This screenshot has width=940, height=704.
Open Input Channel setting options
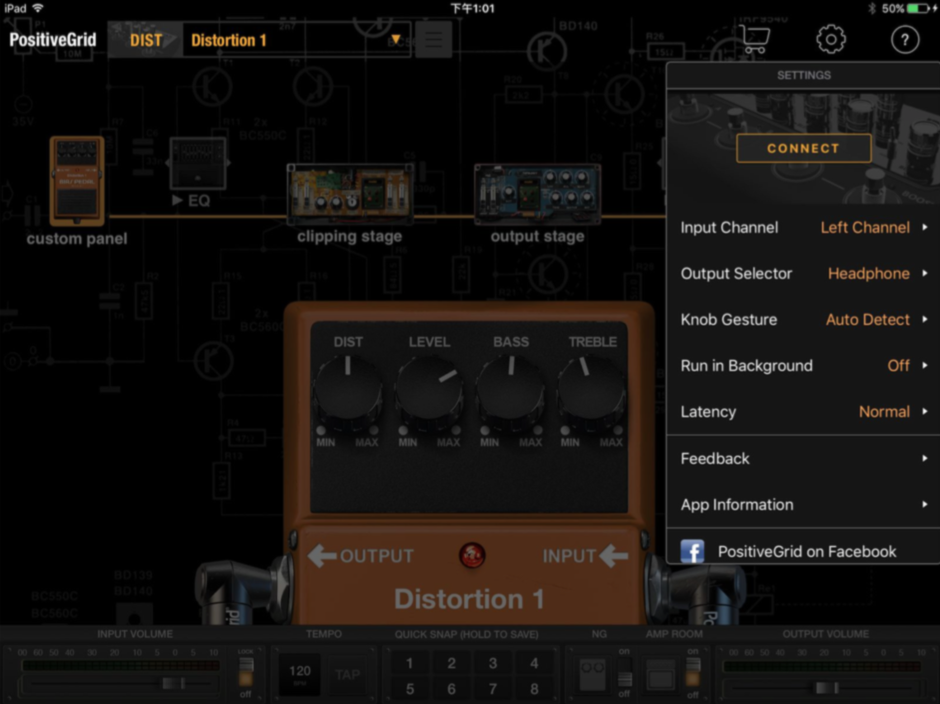click(803, 227)
